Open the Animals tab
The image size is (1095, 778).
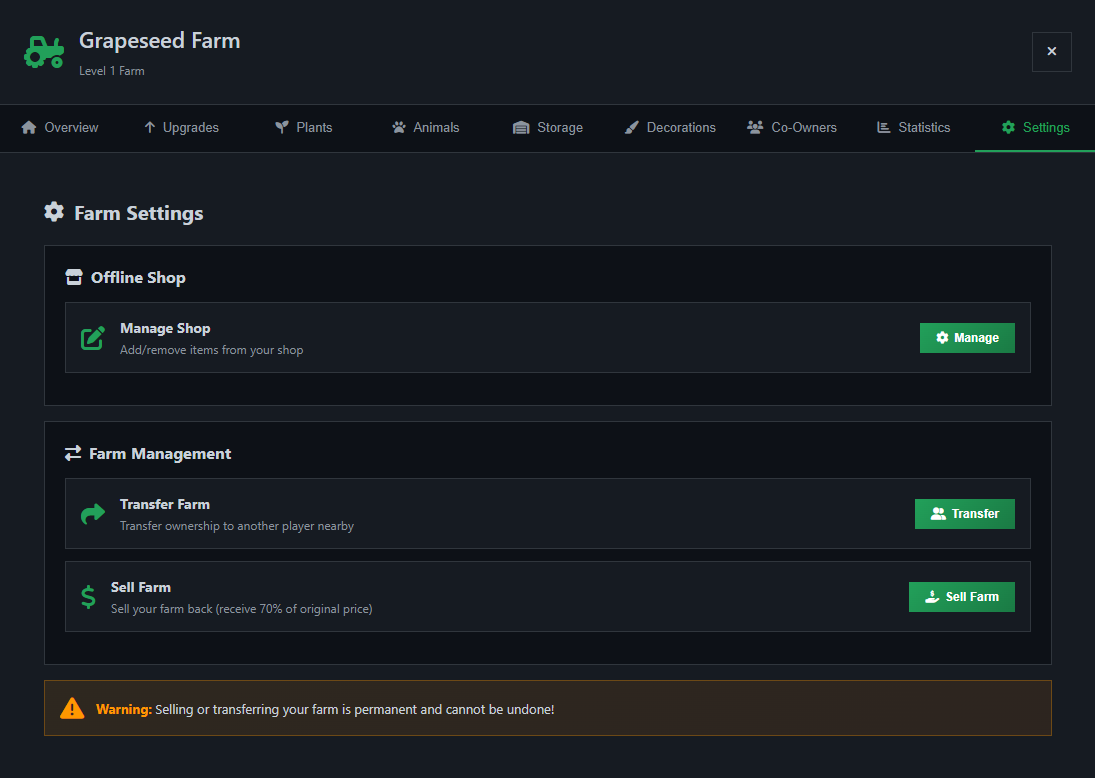pos(426,128)
